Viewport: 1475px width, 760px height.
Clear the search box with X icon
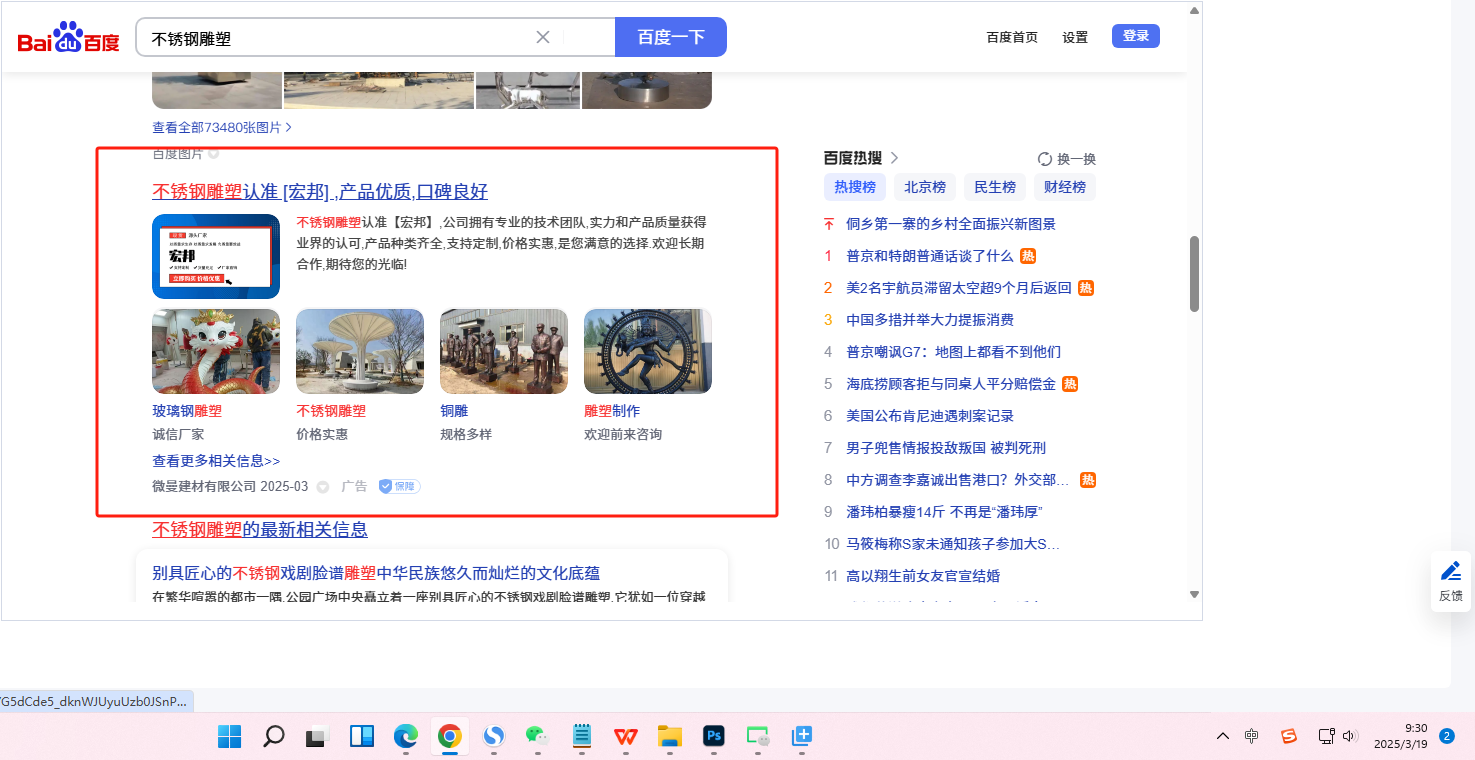(x=543, y=37)
